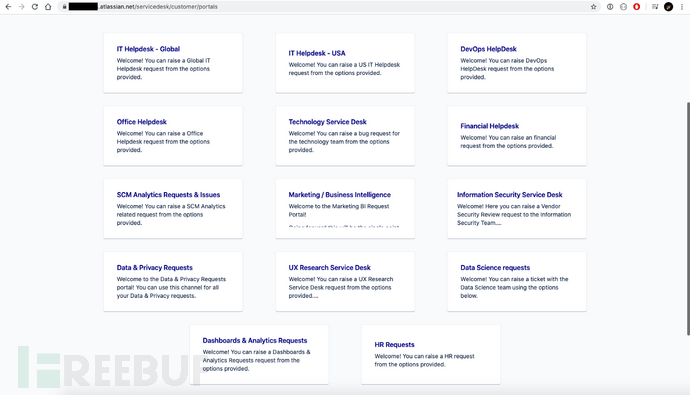
Task: Open the red Opera-style extension icon
Action: coord(636,7)
